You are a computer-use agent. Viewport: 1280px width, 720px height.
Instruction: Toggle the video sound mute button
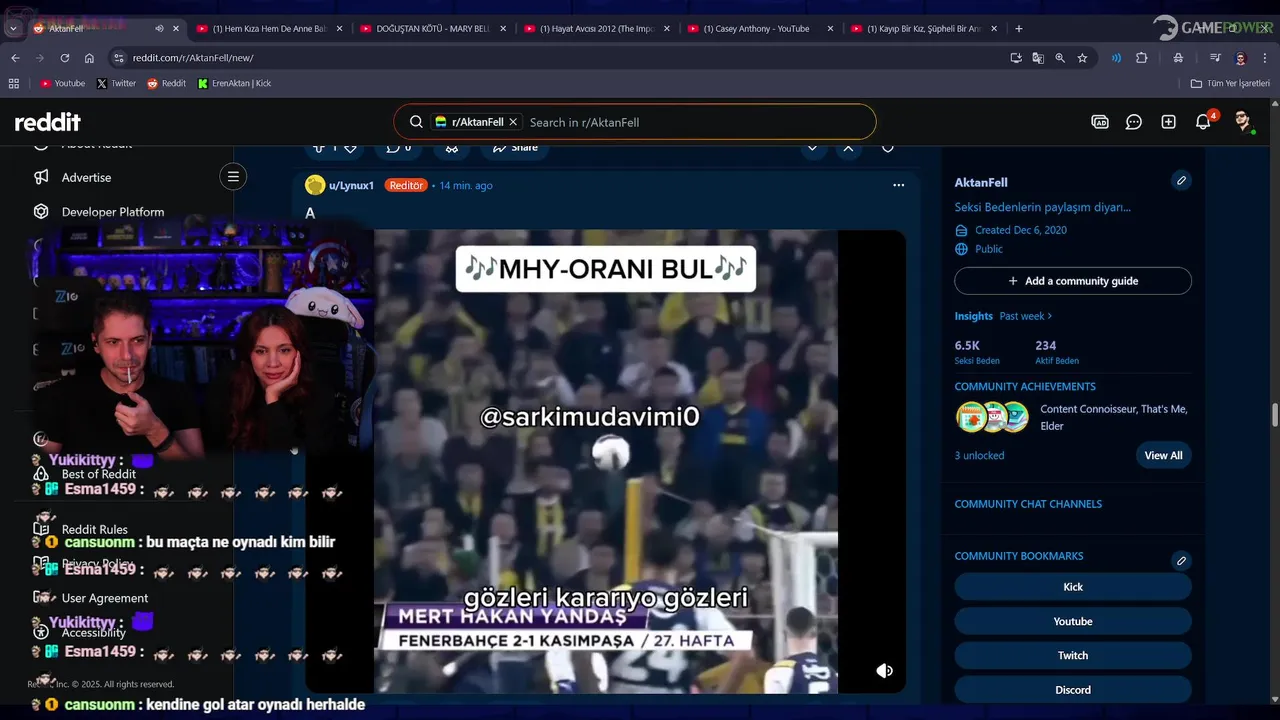[x=884, y=671]
